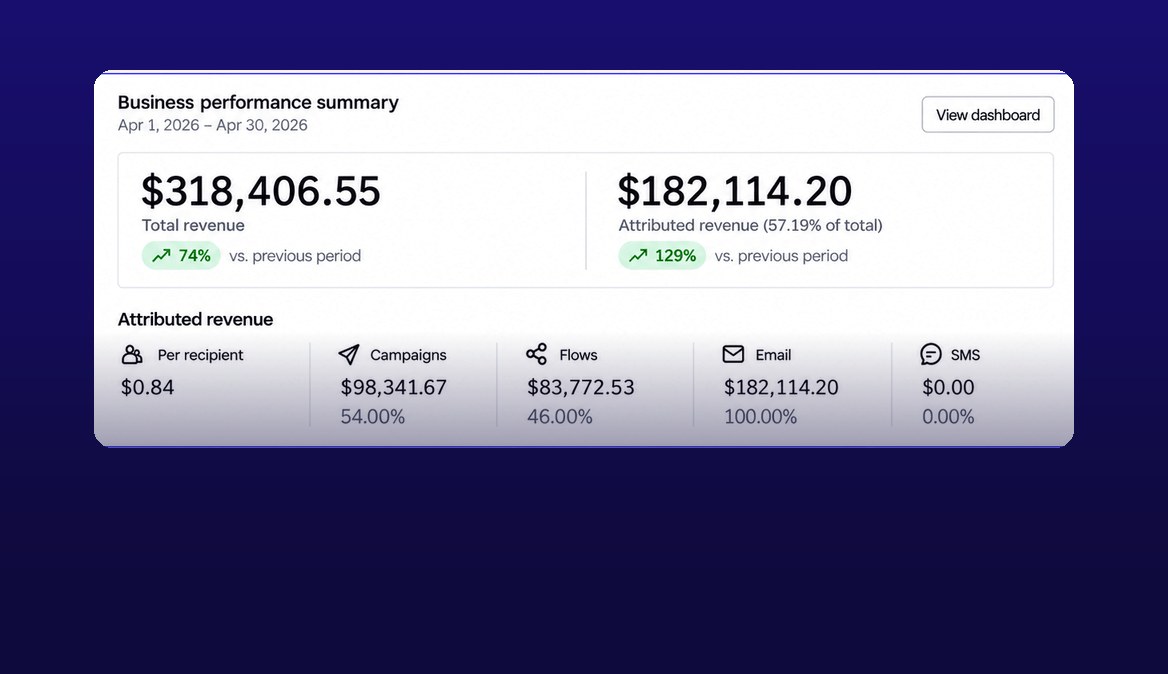This screenshot has width=1168, height=674.
Task: Click the Email envelope icon
Action: [x=733, y=354]
